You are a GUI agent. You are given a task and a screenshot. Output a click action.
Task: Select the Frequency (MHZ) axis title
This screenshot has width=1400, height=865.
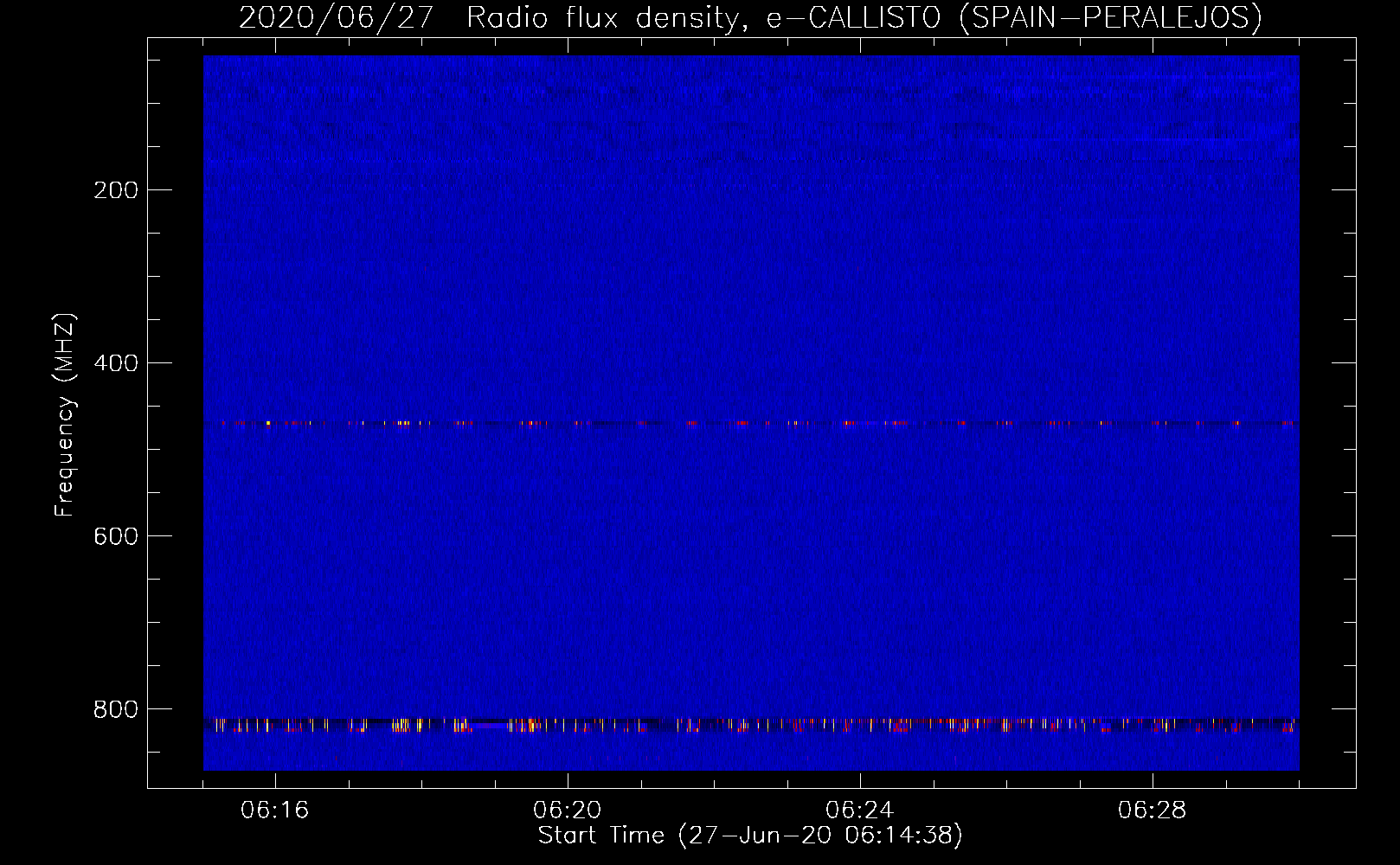[65, 415]
